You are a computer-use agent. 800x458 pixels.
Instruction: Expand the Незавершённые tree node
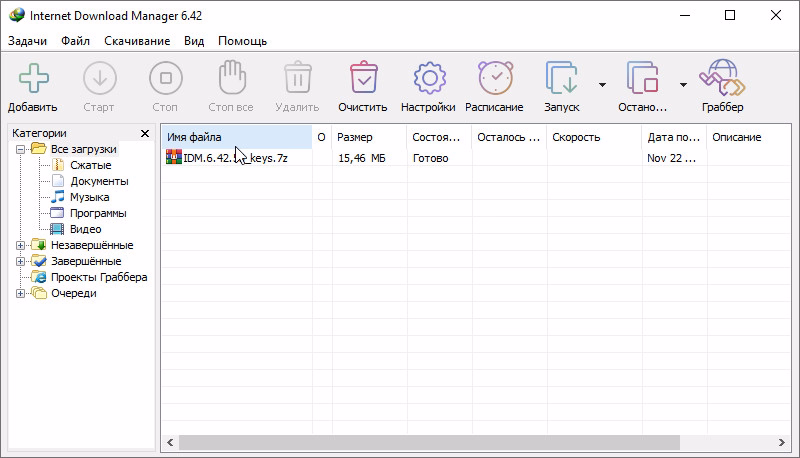tap(20, 245)
